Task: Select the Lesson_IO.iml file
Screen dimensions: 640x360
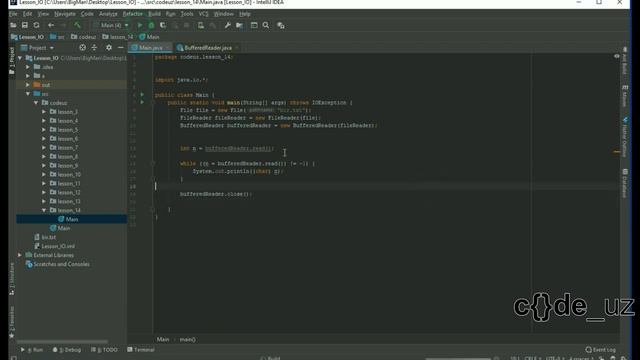Action: (x=55, y=246)
